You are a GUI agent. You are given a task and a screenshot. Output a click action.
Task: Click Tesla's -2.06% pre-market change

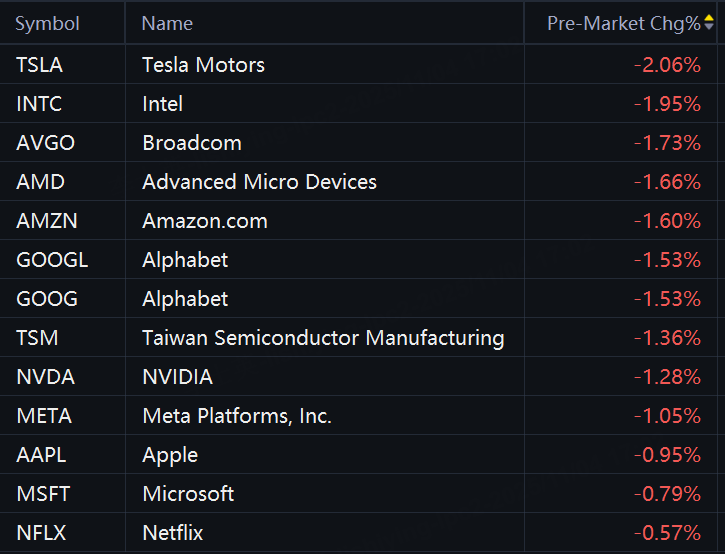(667, 65)
